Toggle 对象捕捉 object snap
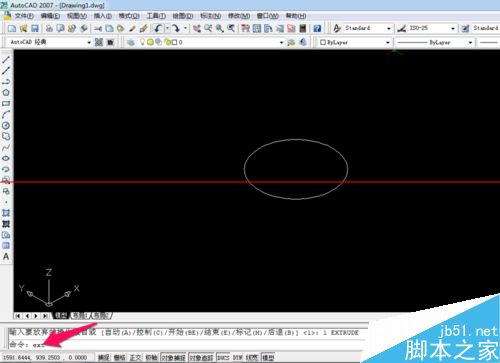This screenshot has height=363, width=500. click(174, 358)
